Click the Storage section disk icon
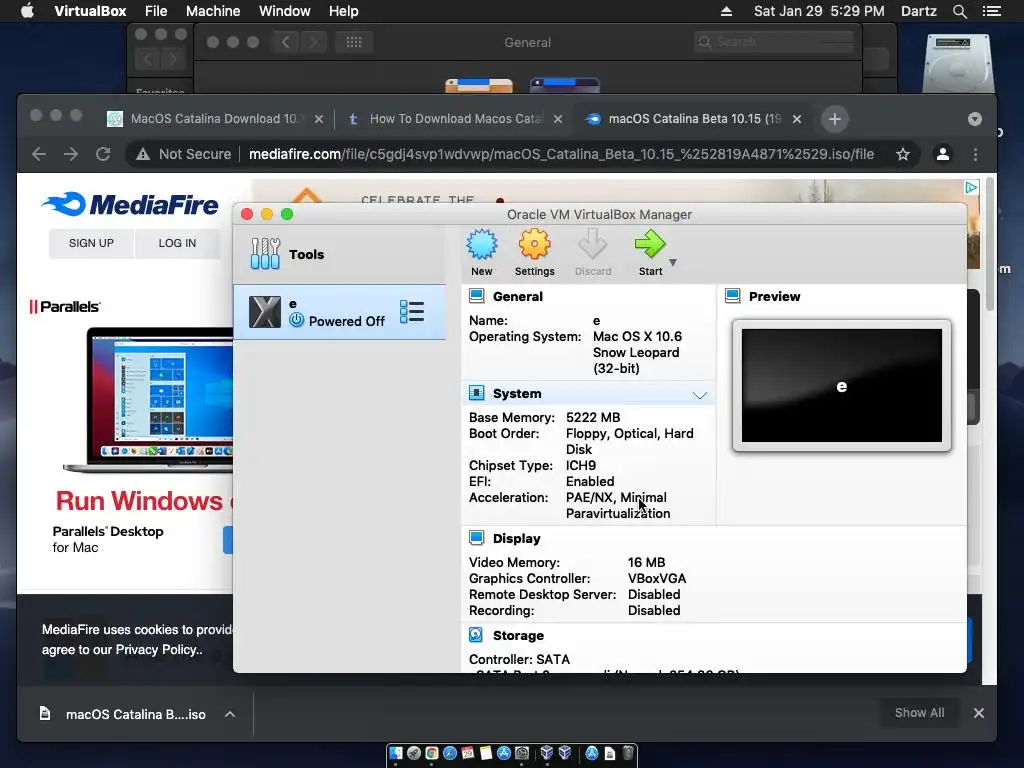The image size is (1024, 768). point(476,635)
